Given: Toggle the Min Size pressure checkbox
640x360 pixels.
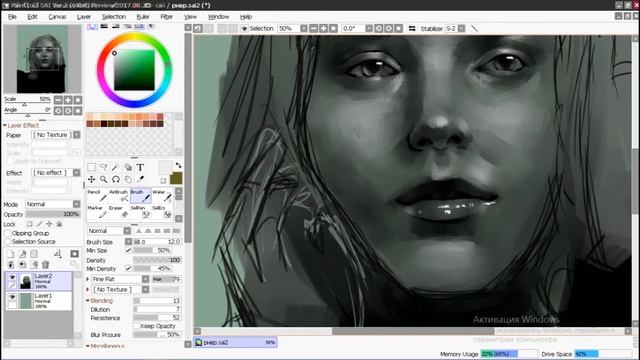Looking at the screenshot, I should [129, 250].
